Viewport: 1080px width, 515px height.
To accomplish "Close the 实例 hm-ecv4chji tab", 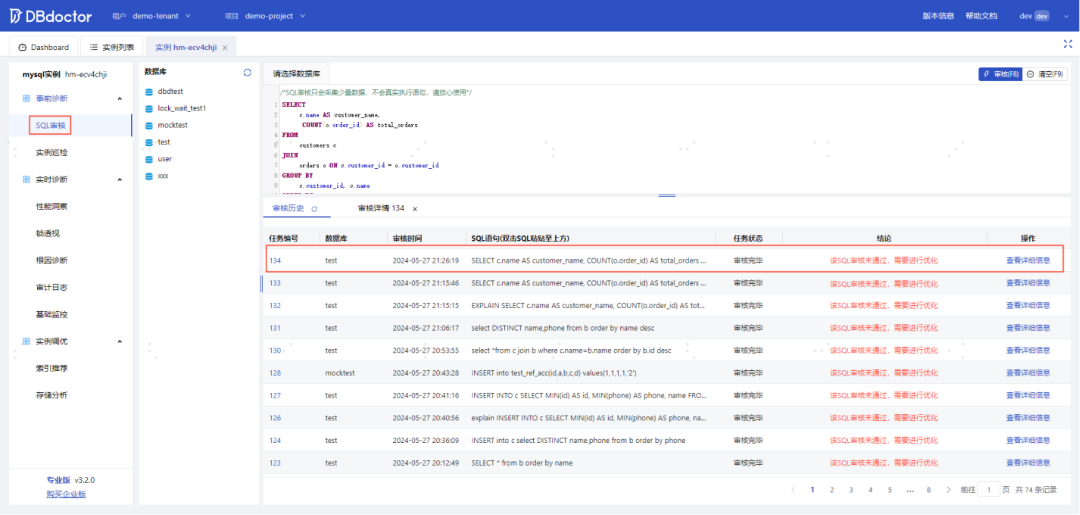I will point(225,48).
